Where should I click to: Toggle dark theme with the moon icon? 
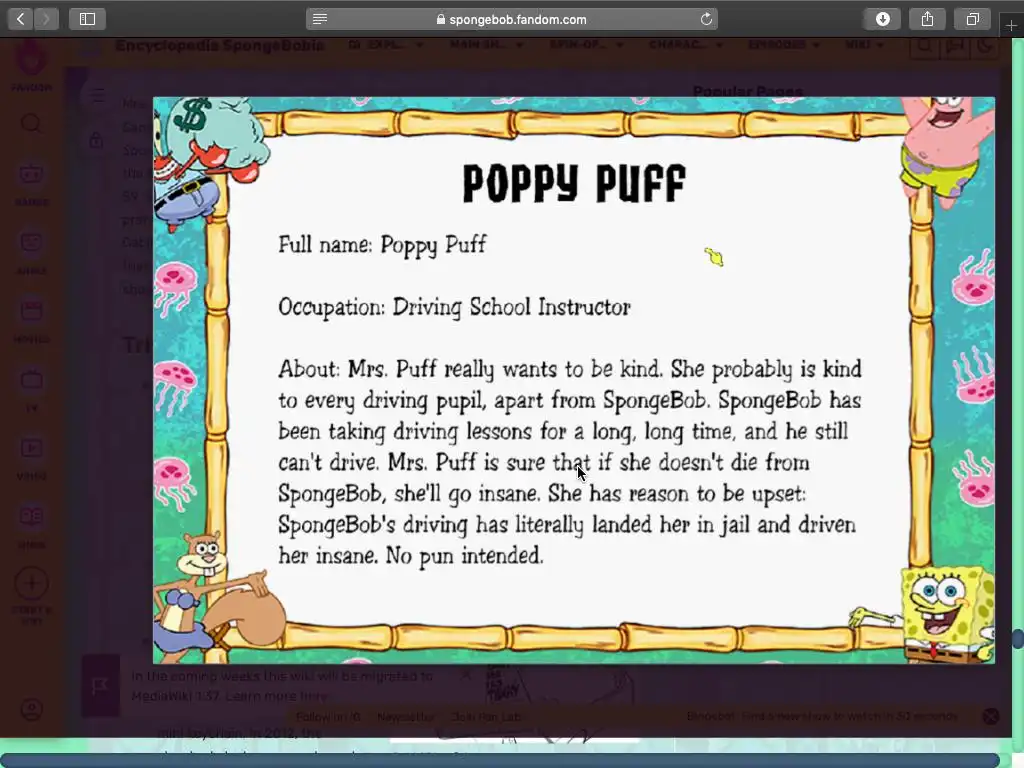pyautogui.click(x=985, y=46)
